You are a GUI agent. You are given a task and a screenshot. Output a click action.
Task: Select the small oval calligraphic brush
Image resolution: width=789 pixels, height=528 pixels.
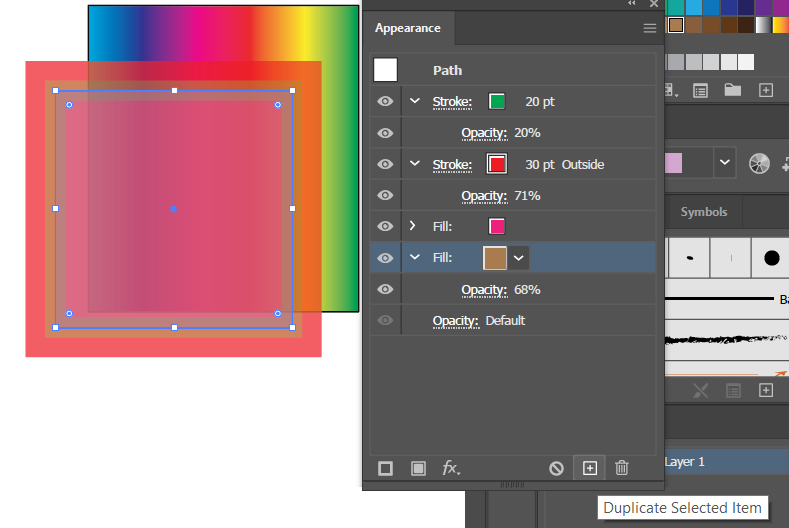(x=689, y=258)
